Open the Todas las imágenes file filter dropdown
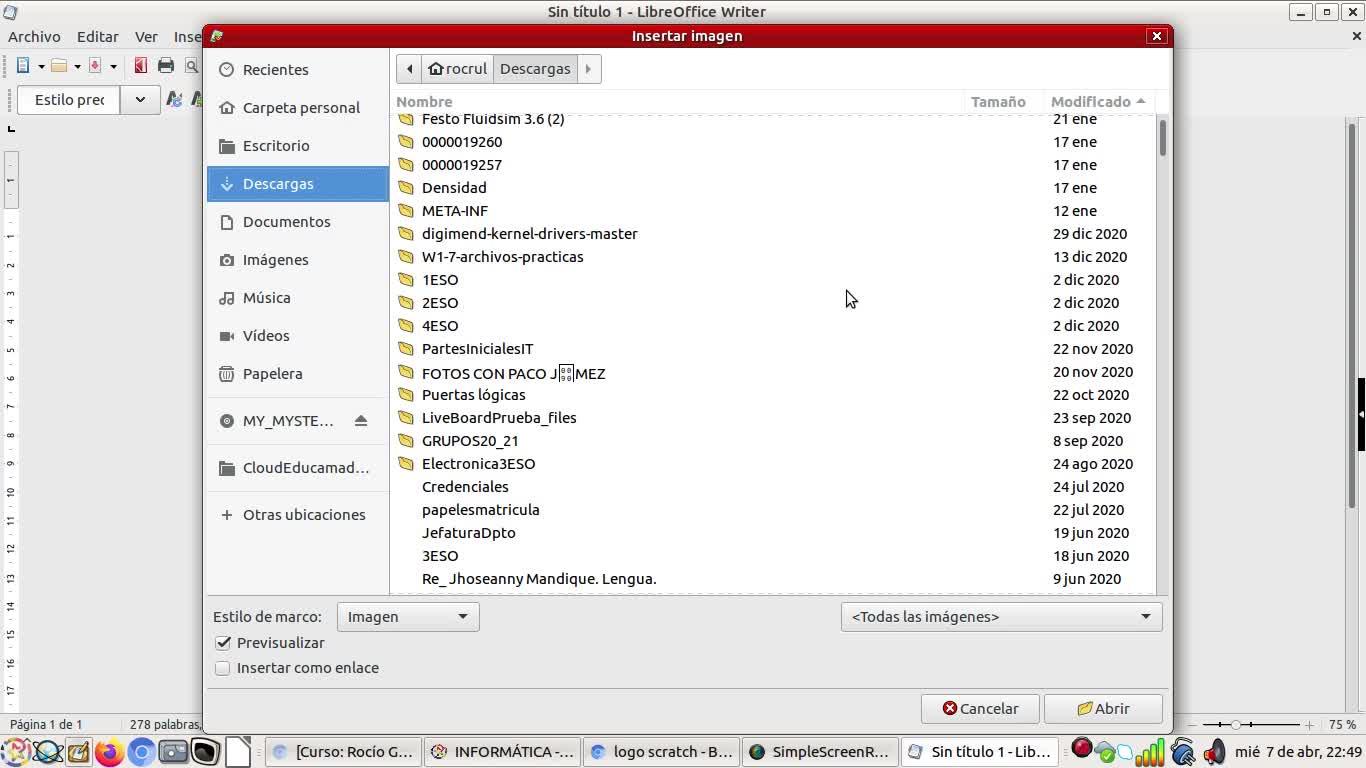1366x768 pixels. (1001, 617)
